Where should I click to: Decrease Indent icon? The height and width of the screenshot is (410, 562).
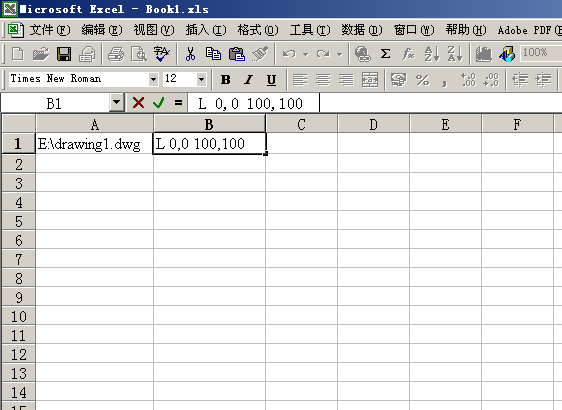tap(520, 80)
